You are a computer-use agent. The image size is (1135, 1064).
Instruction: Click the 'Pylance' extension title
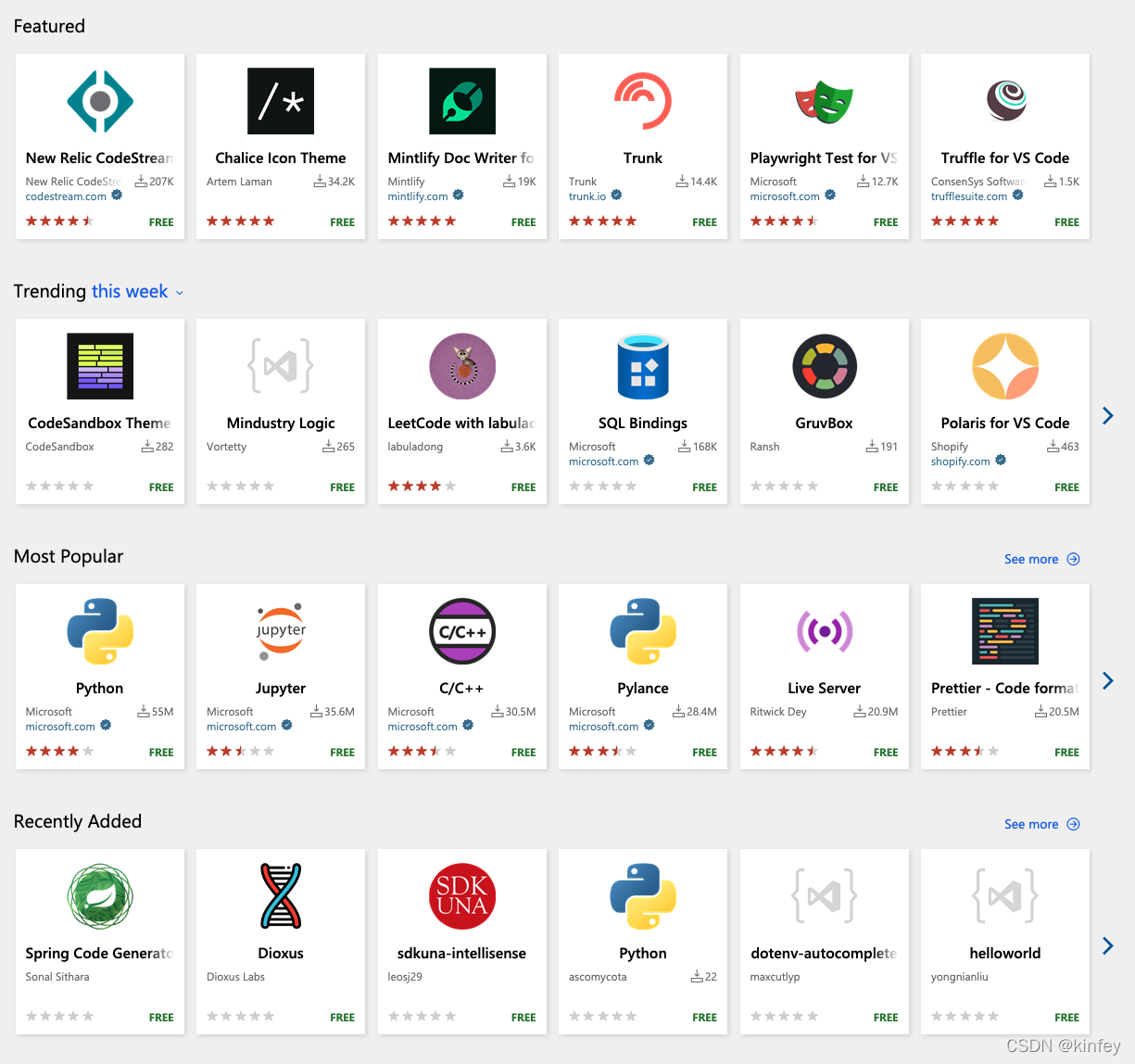pyautogui.click(x=643, y=689)
